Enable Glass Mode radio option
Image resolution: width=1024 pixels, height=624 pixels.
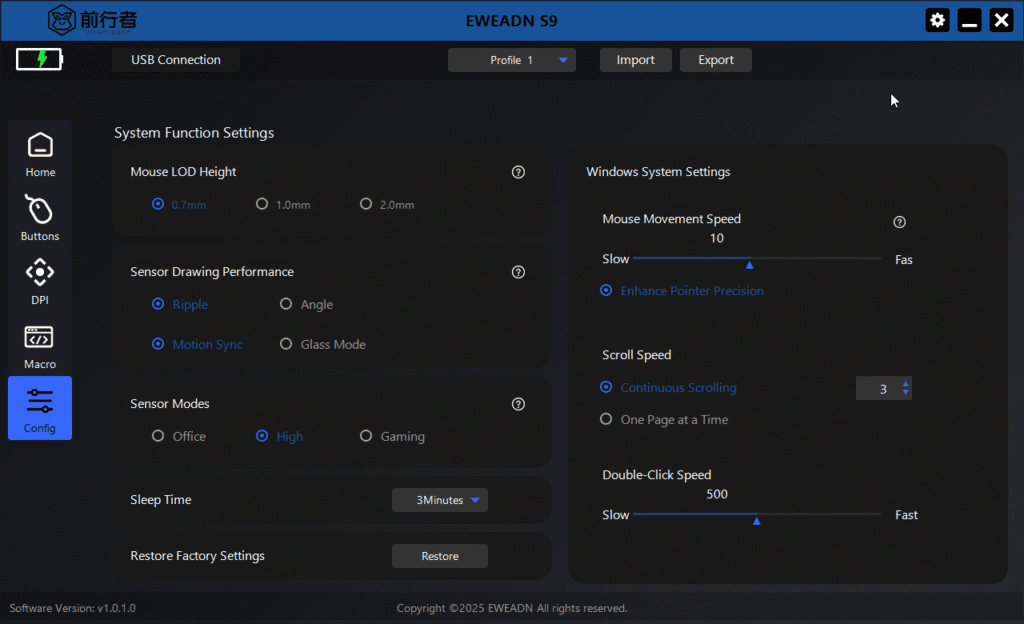tap(323, 344)
